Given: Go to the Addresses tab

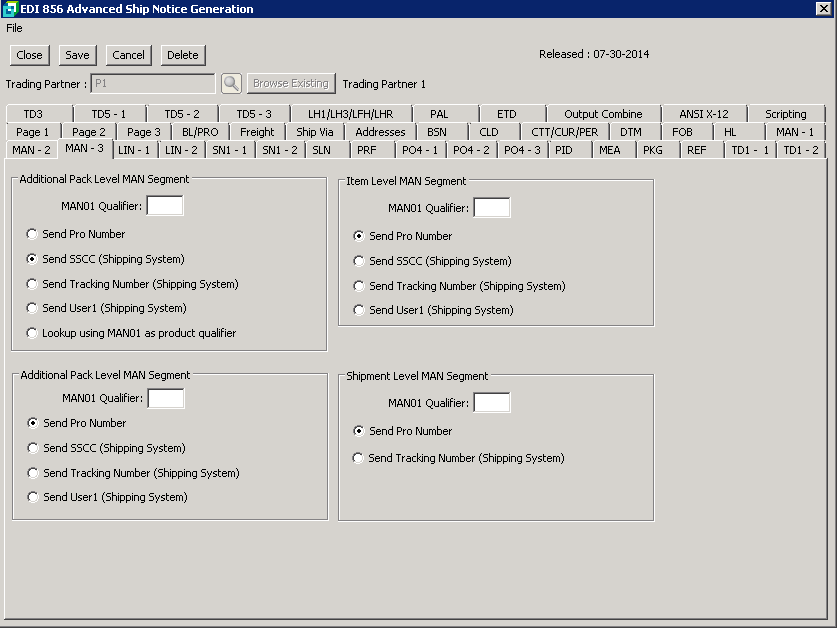Looking at the screenshot, I should 380,132.
